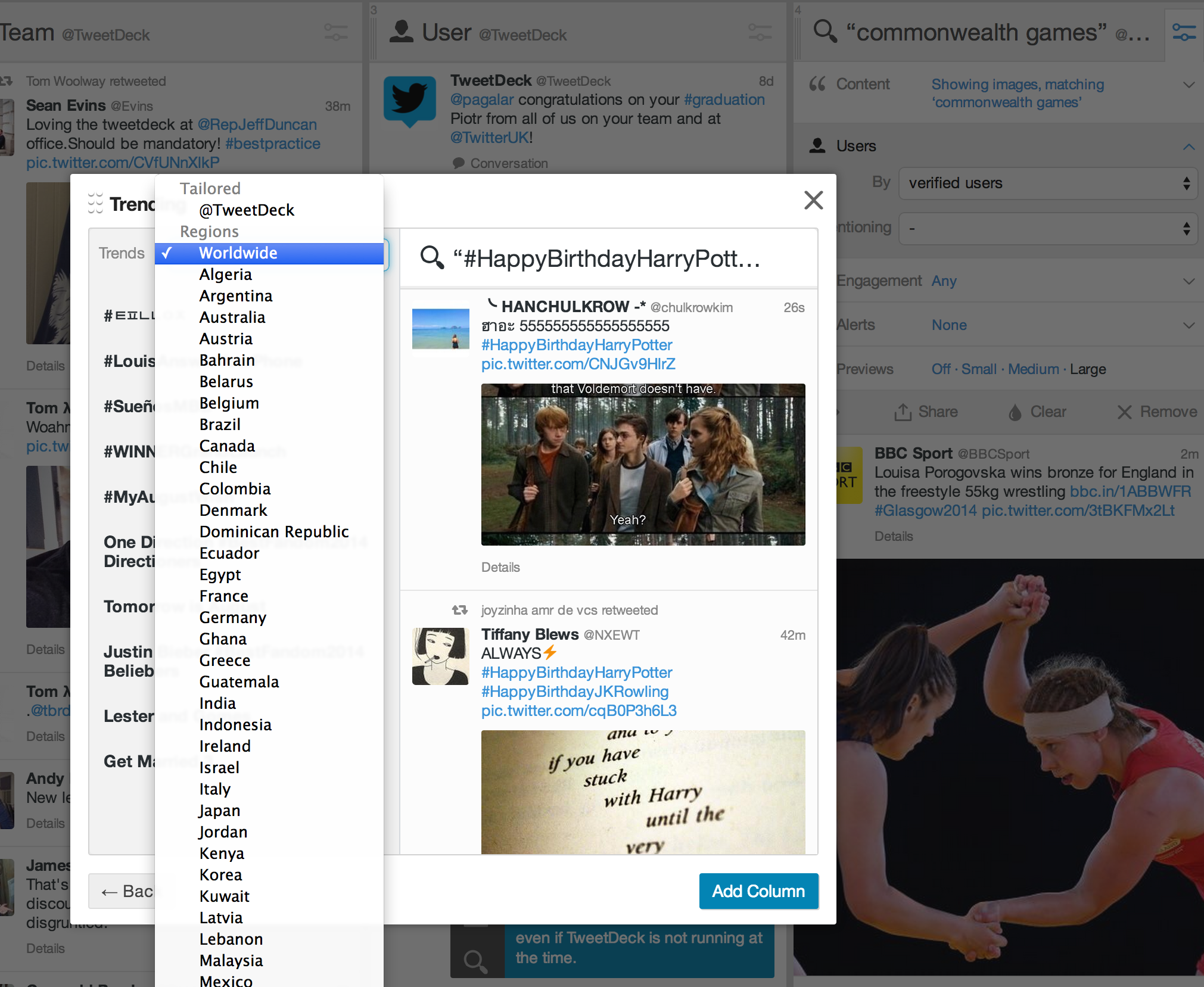Expand the Engagement filter section

click(1189, 281)
